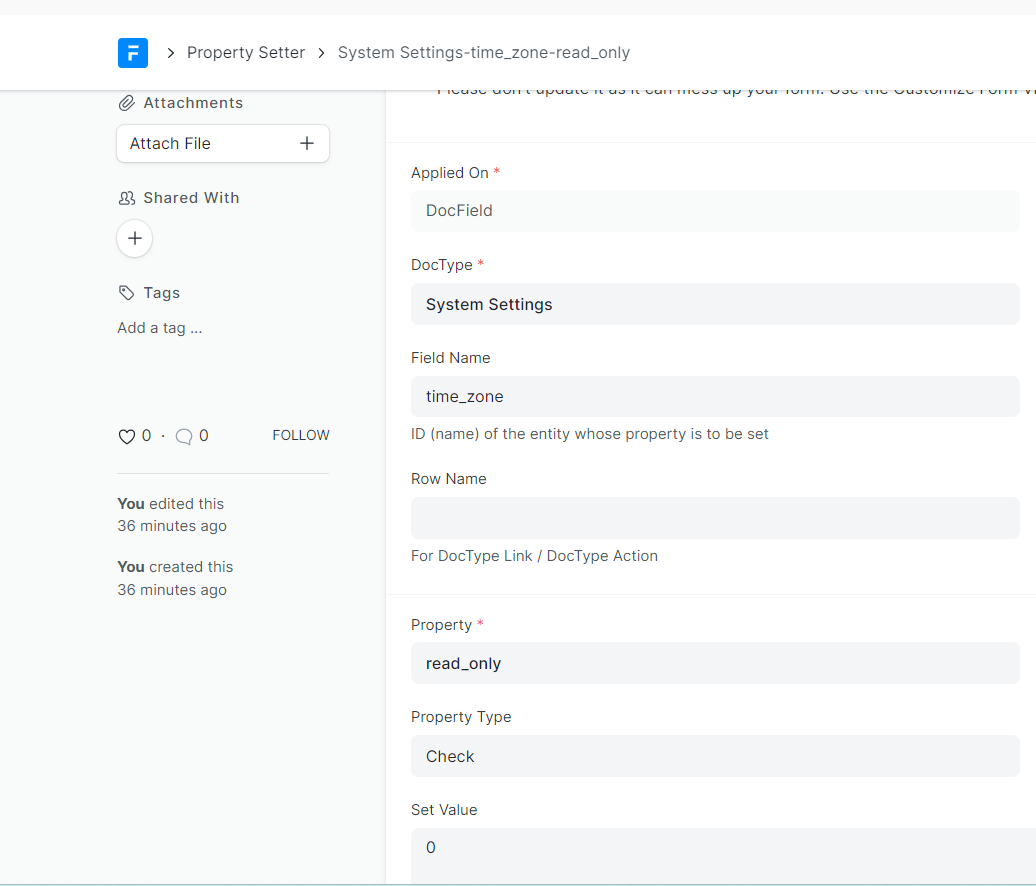Open comments via speech bubble icon
This screenshot has height=886, width=1036.
(x=184, y=436)
